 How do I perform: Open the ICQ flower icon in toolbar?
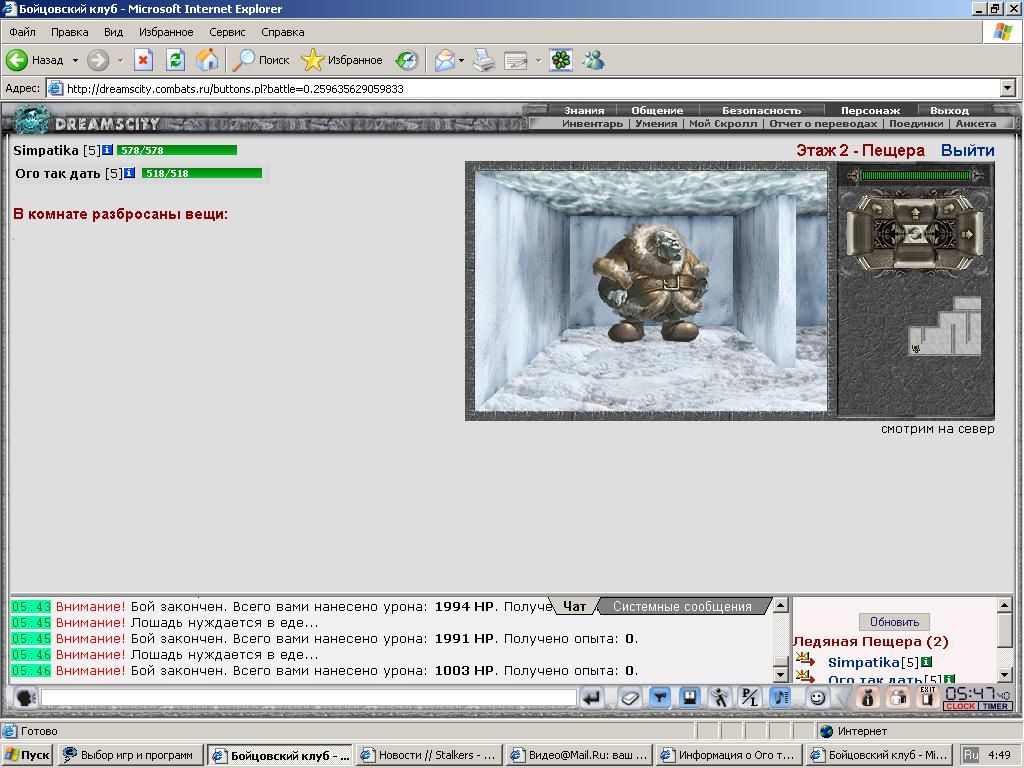(x=561, y=60)
